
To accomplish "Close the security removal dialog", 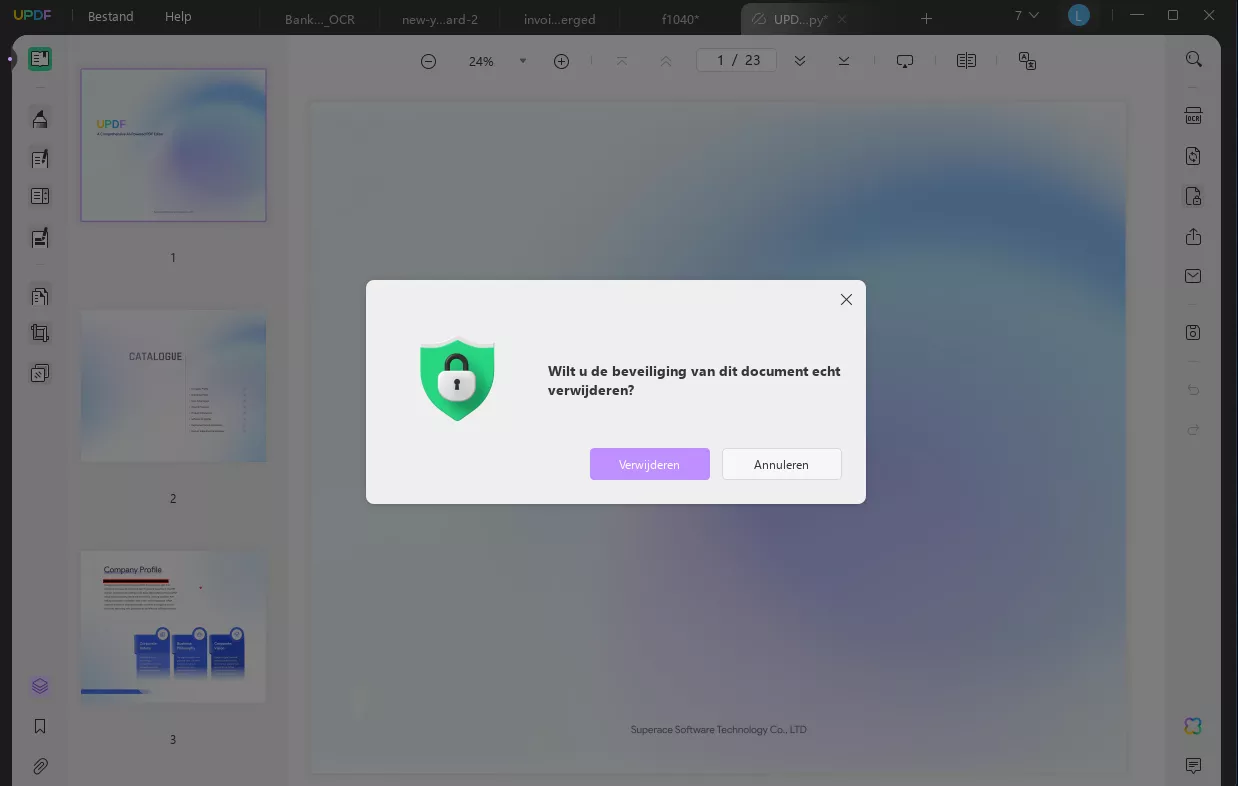I will click(x=846, y=300).
